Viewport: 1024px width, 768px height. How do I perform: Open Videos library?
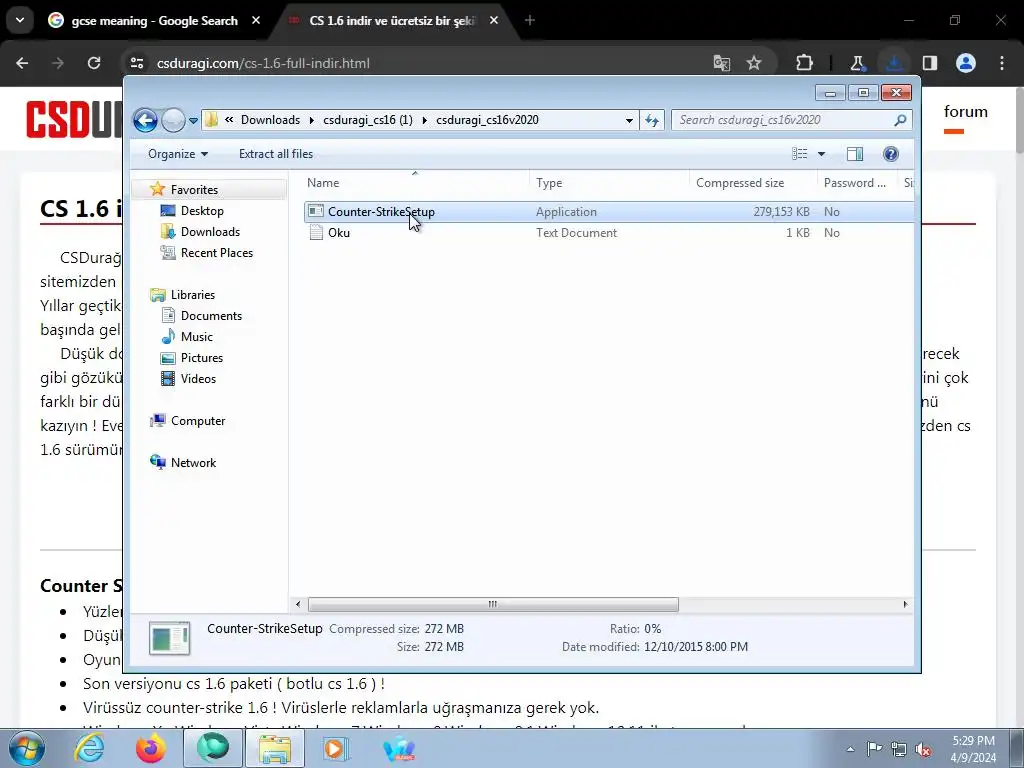coord(198,379)
